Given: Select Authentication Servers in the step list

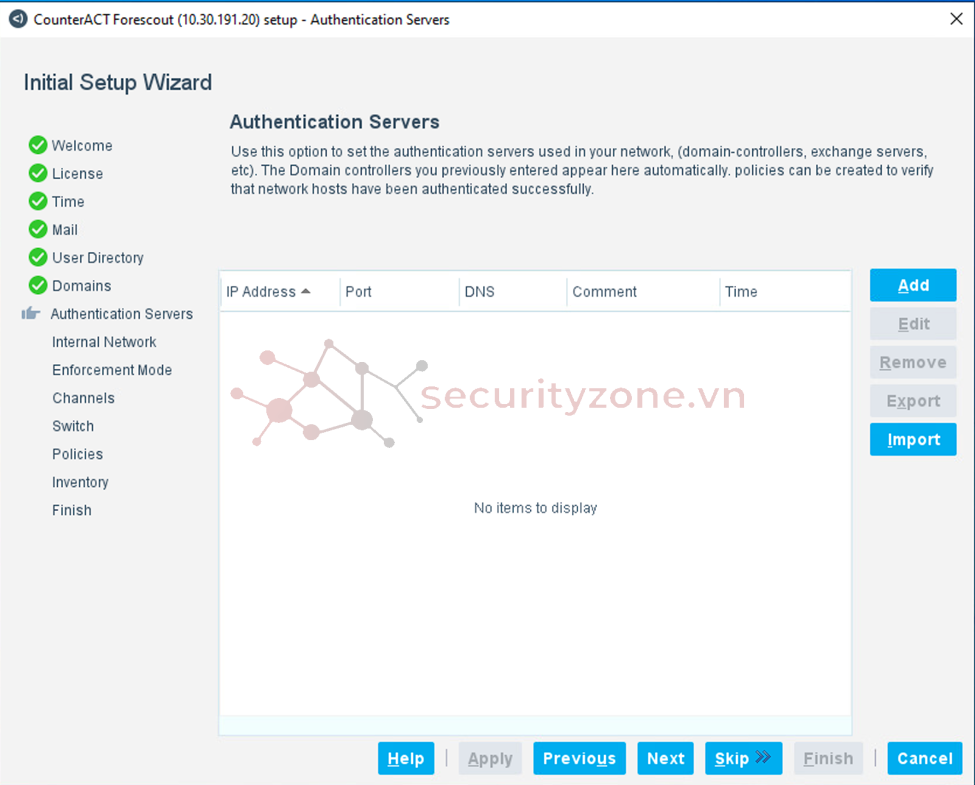Looking at the screenshot, I should [x=122, y=314].
